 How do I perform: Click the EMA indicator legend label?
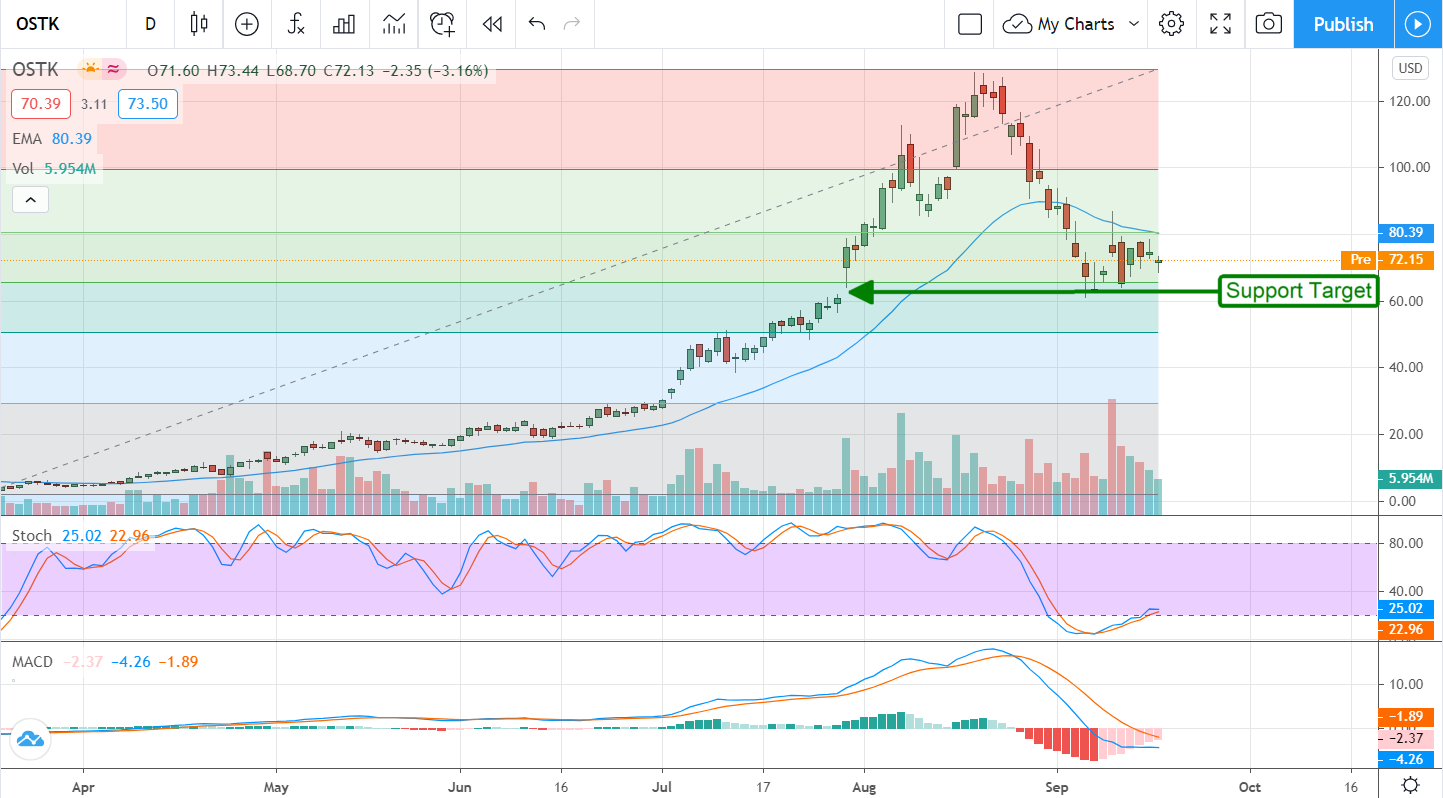[x=27, y=139]
